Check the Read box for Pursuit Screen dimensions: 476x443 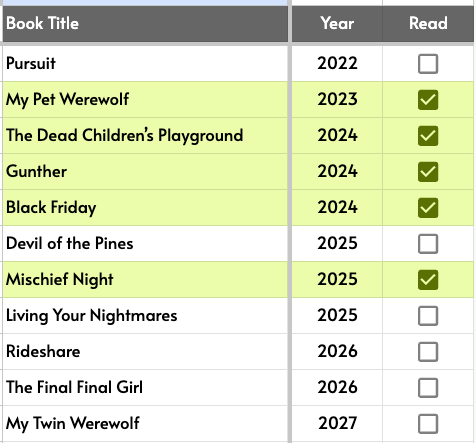click(428, 64)
